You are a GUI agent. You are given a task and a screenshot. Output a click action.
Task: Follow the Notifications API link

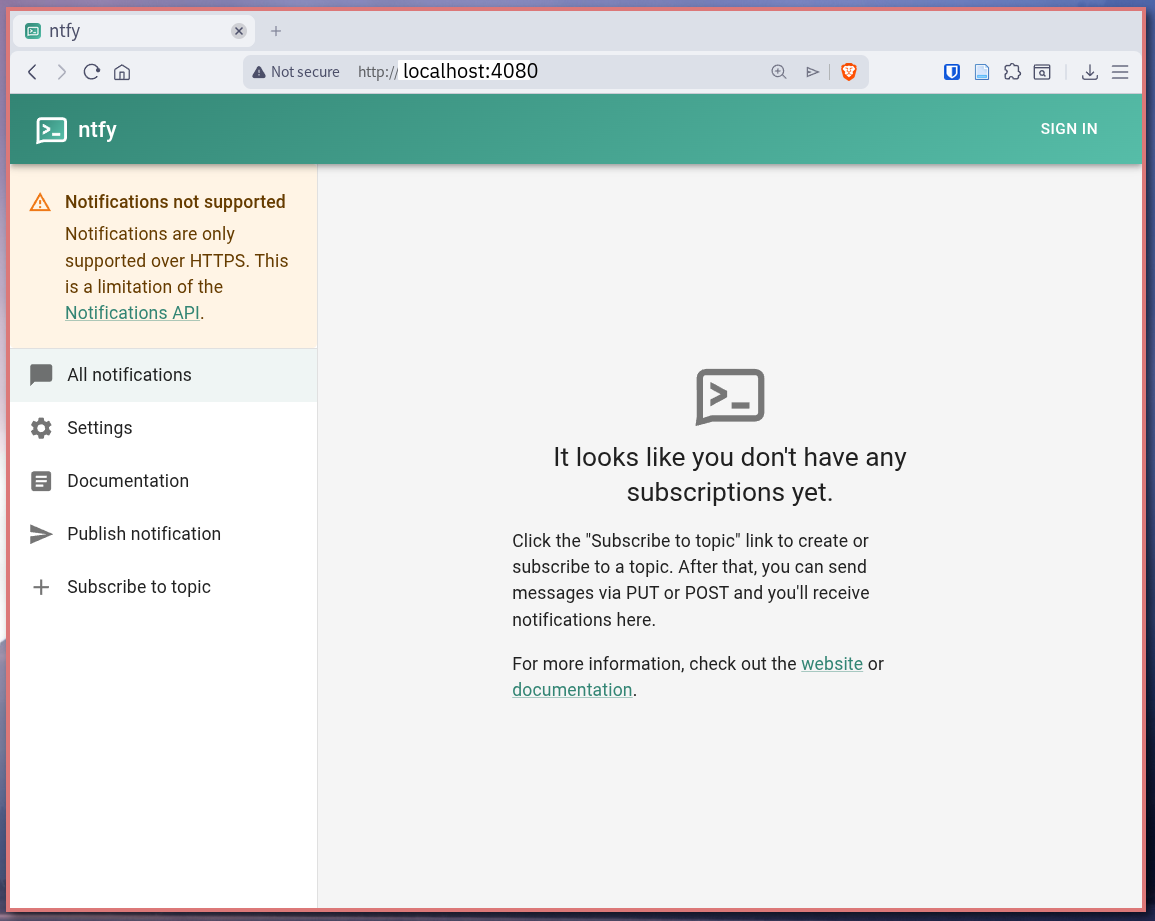coord(132,312)
